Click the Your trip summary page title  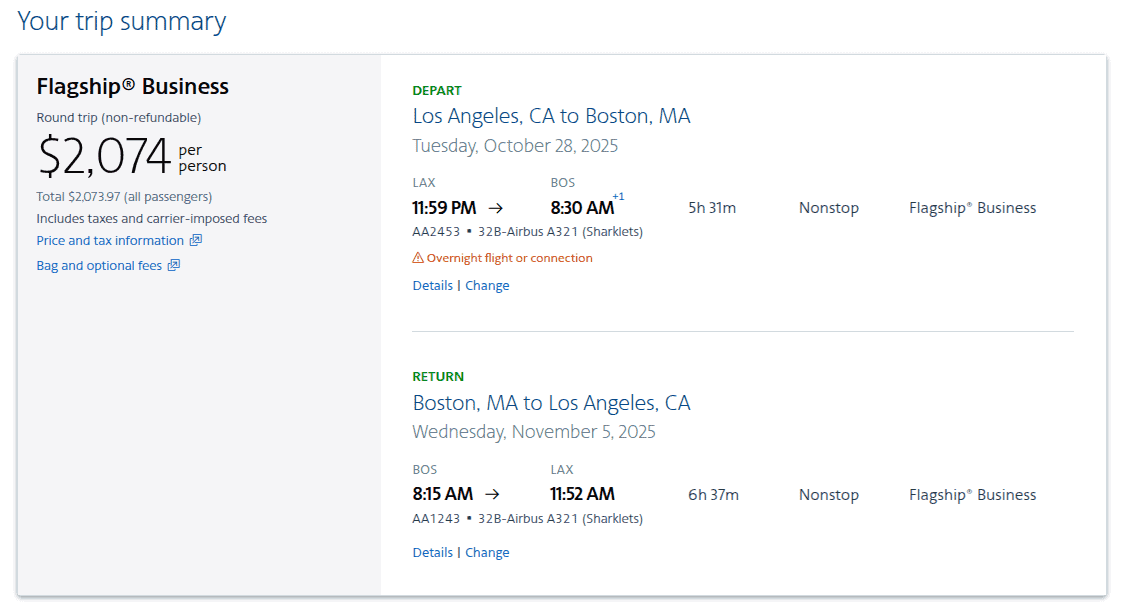click(122, 21)
